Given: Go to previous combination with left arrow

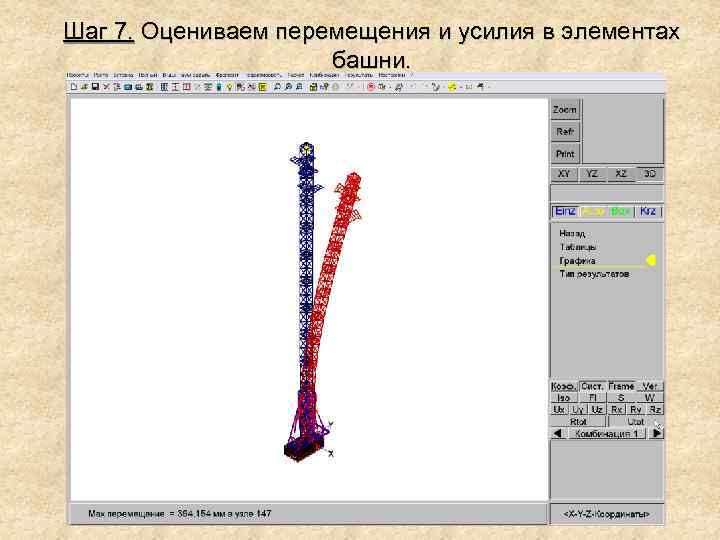Looking at the screenshot, I should pos(558,433).
